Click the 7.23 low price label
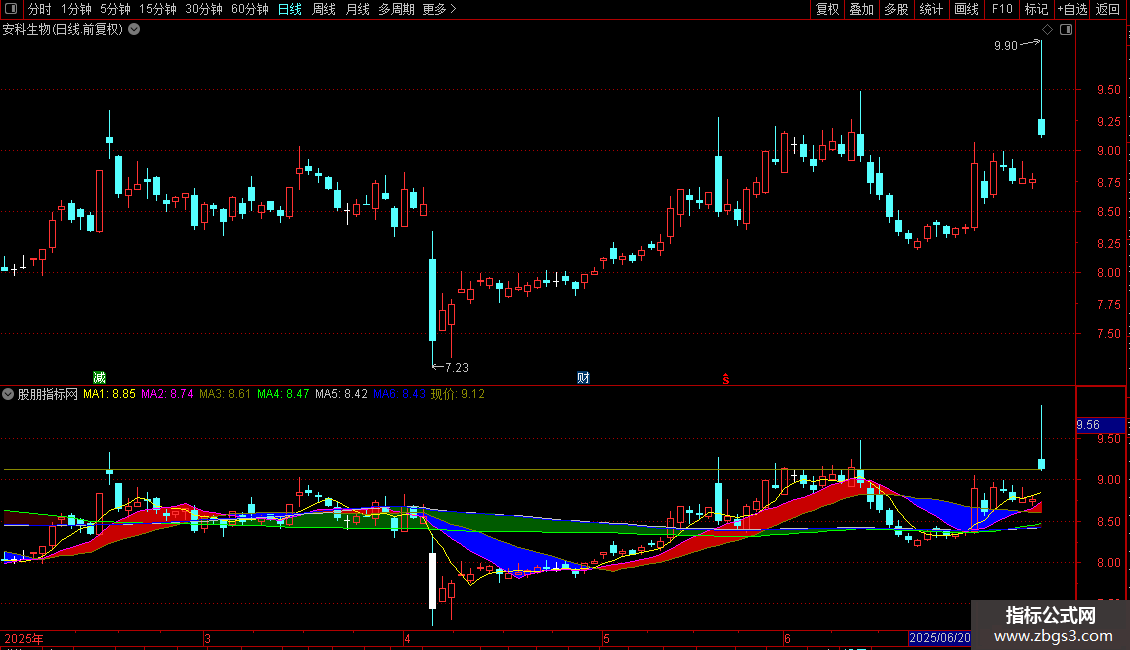The image size is (1130, 650). (x=457, y=368)
